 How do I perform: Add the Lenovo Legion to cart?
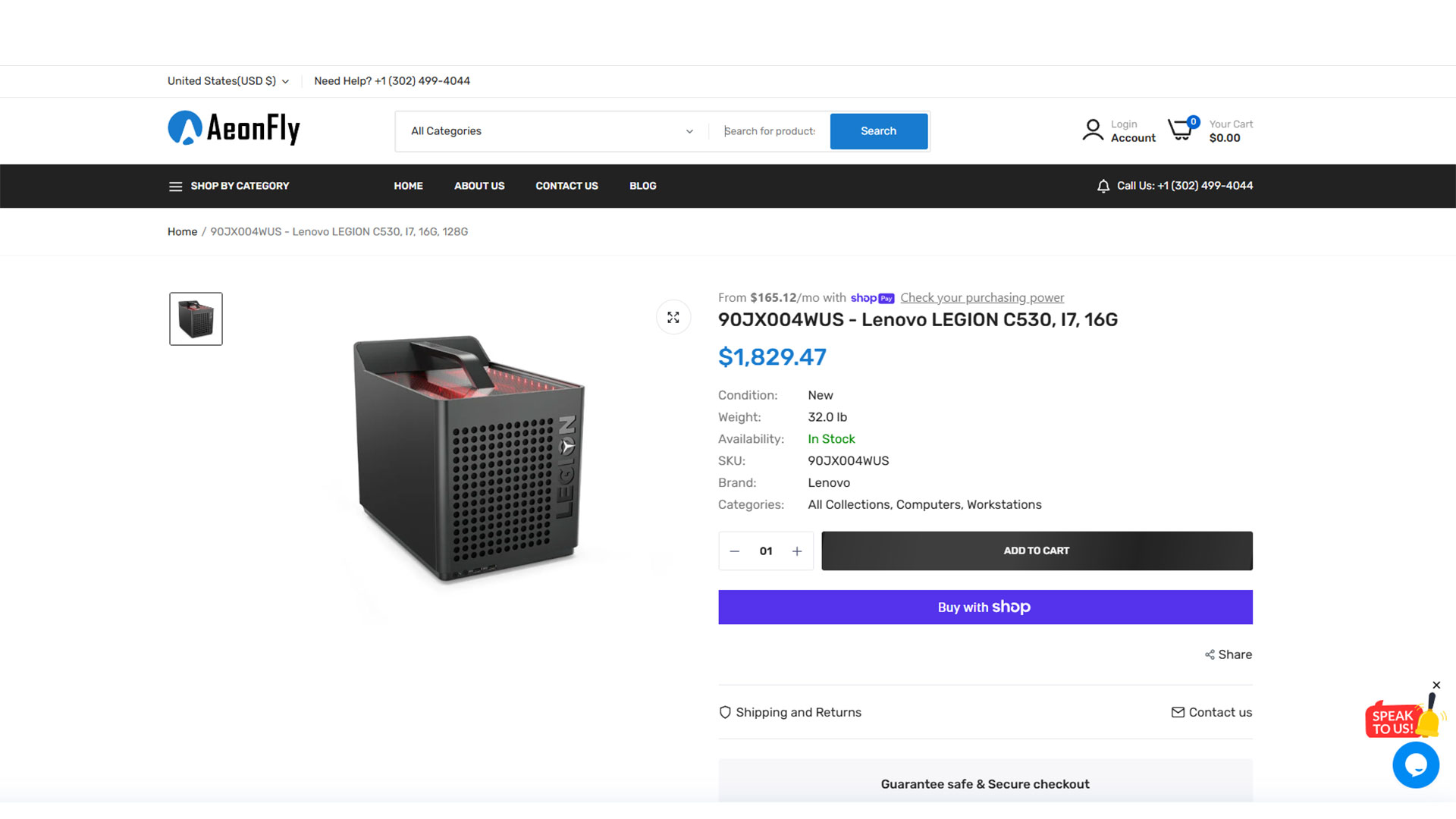[x=1036, y=551]
